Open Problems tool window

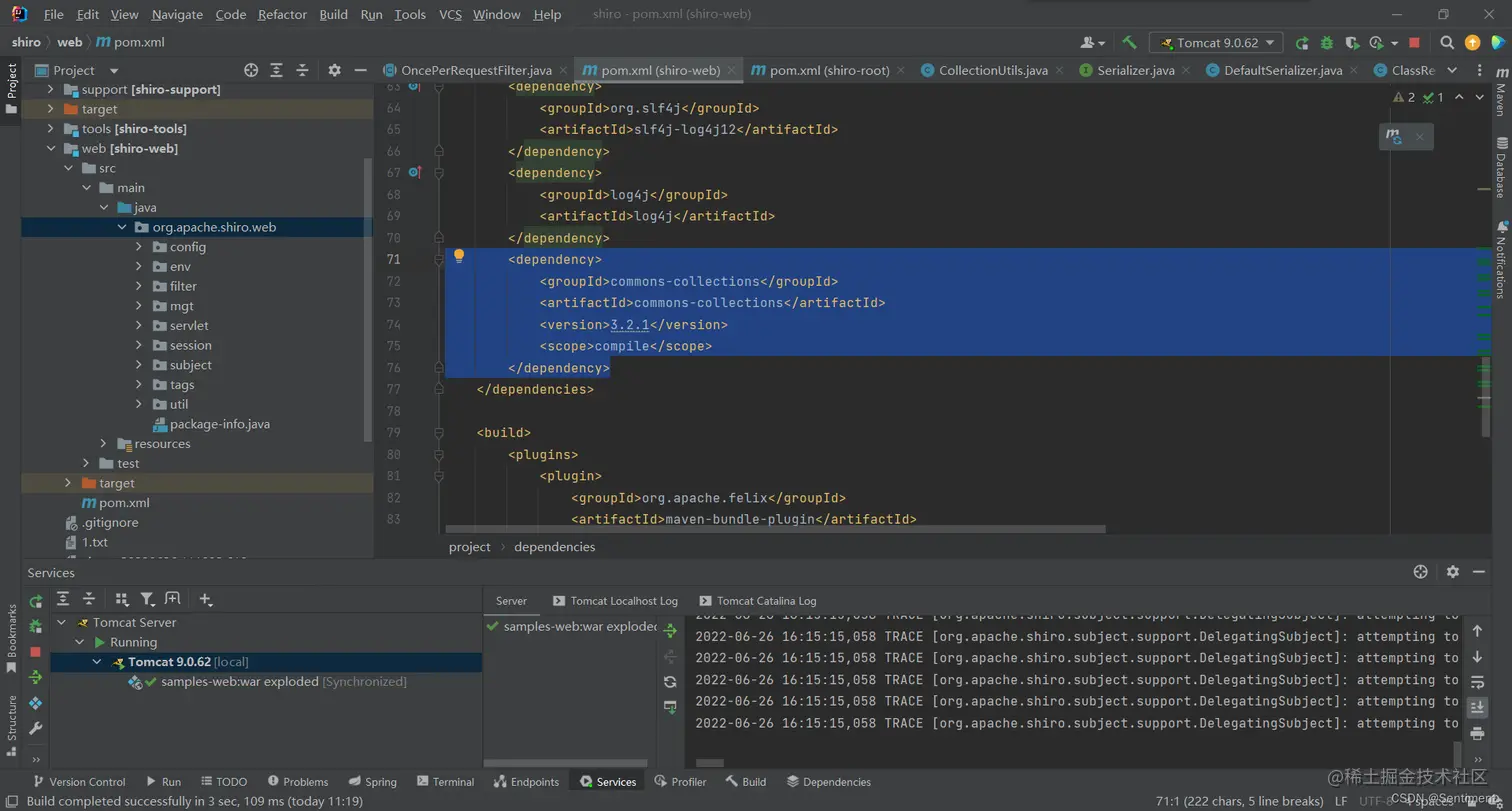tap(296, 781)
